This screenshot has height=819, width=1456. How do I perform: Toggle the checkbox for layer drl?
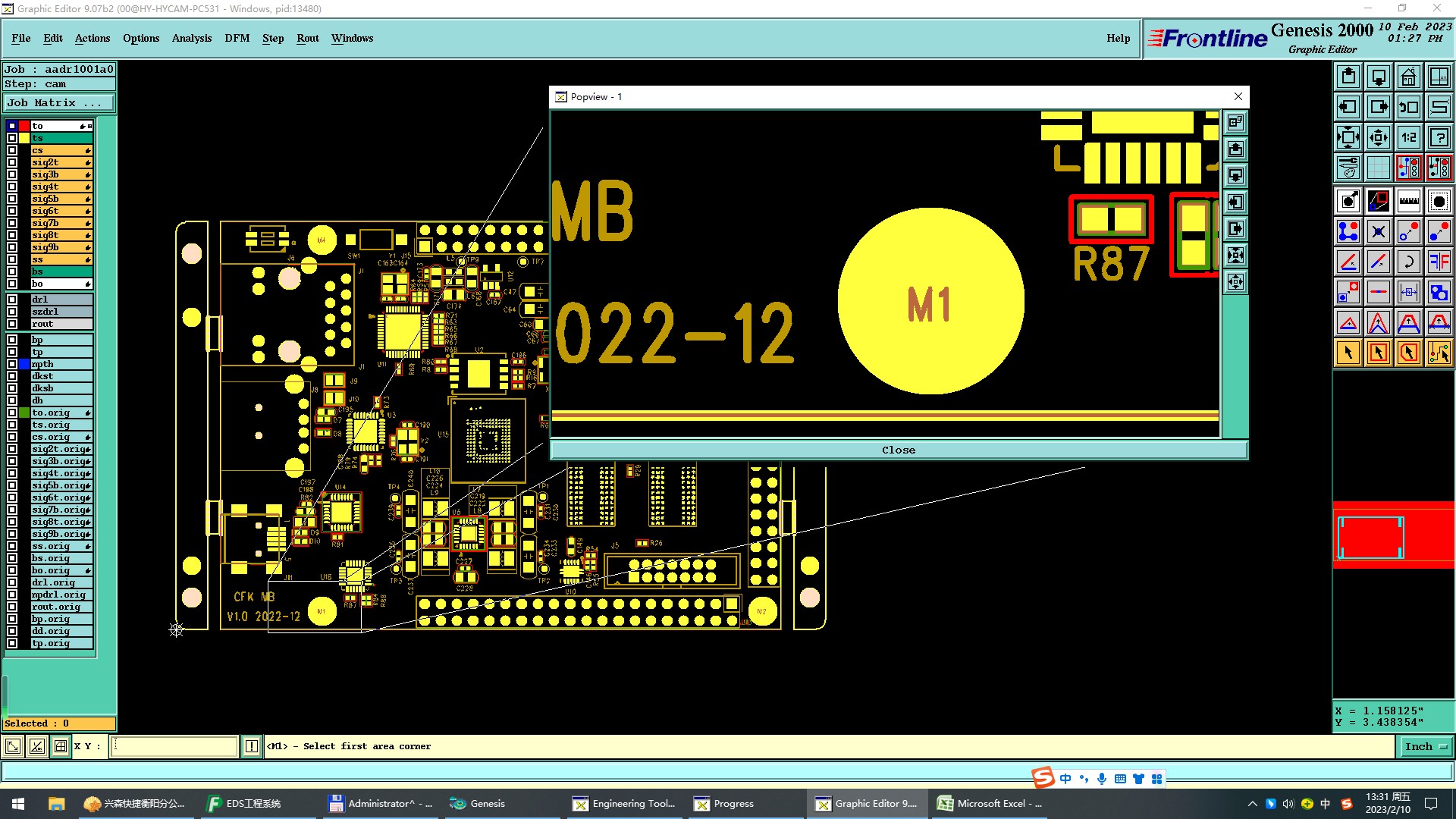coord(12,300)
